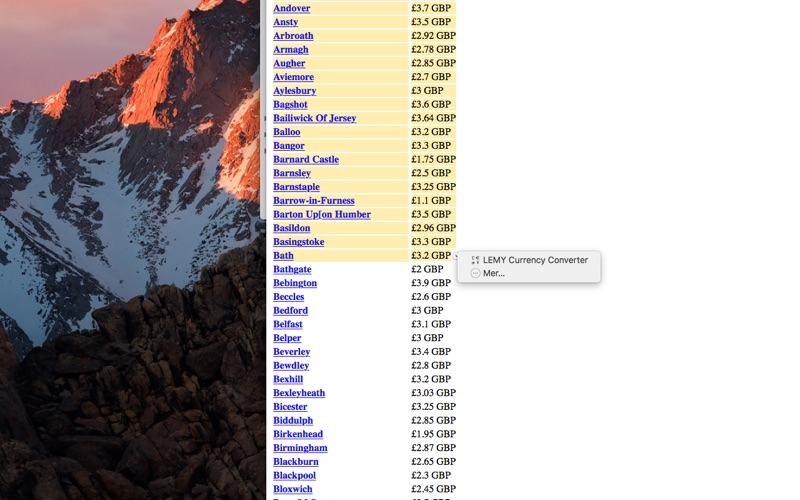Select LEMY Currency Converter in popup menu

[529, 260]
